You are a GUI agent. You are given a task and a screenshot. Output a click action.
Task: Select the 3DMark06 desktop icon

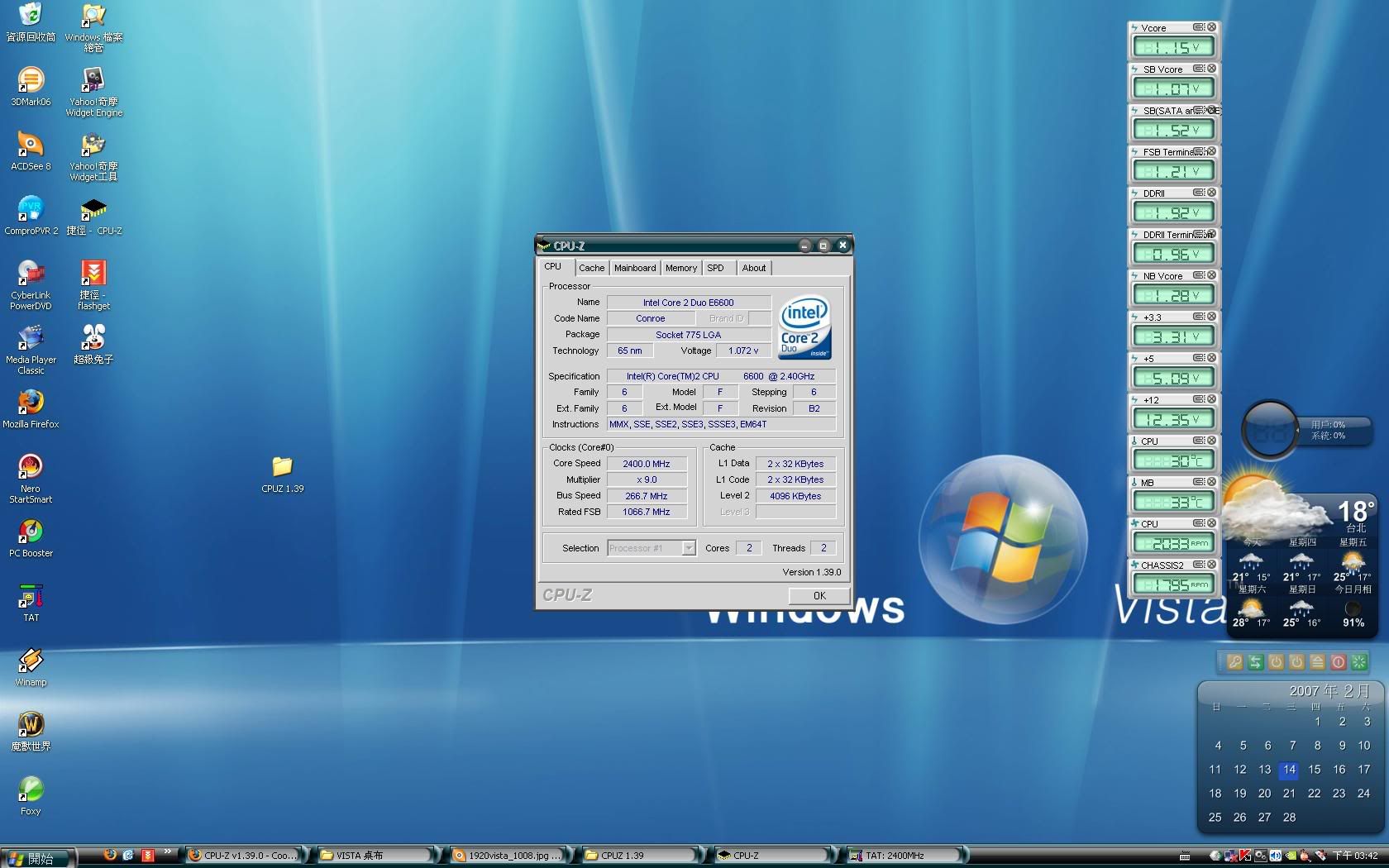click(31, 86)
